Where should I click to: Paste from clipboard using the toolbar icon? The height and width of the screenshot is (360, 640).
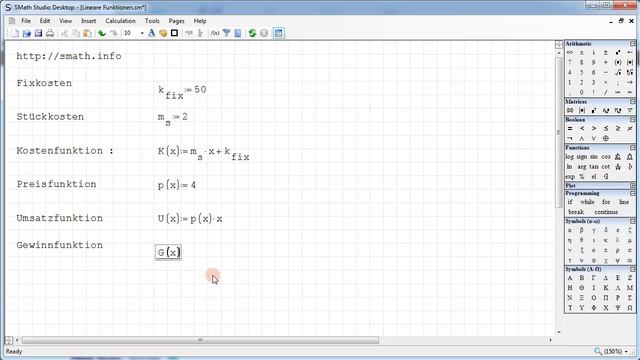[87, 33]
